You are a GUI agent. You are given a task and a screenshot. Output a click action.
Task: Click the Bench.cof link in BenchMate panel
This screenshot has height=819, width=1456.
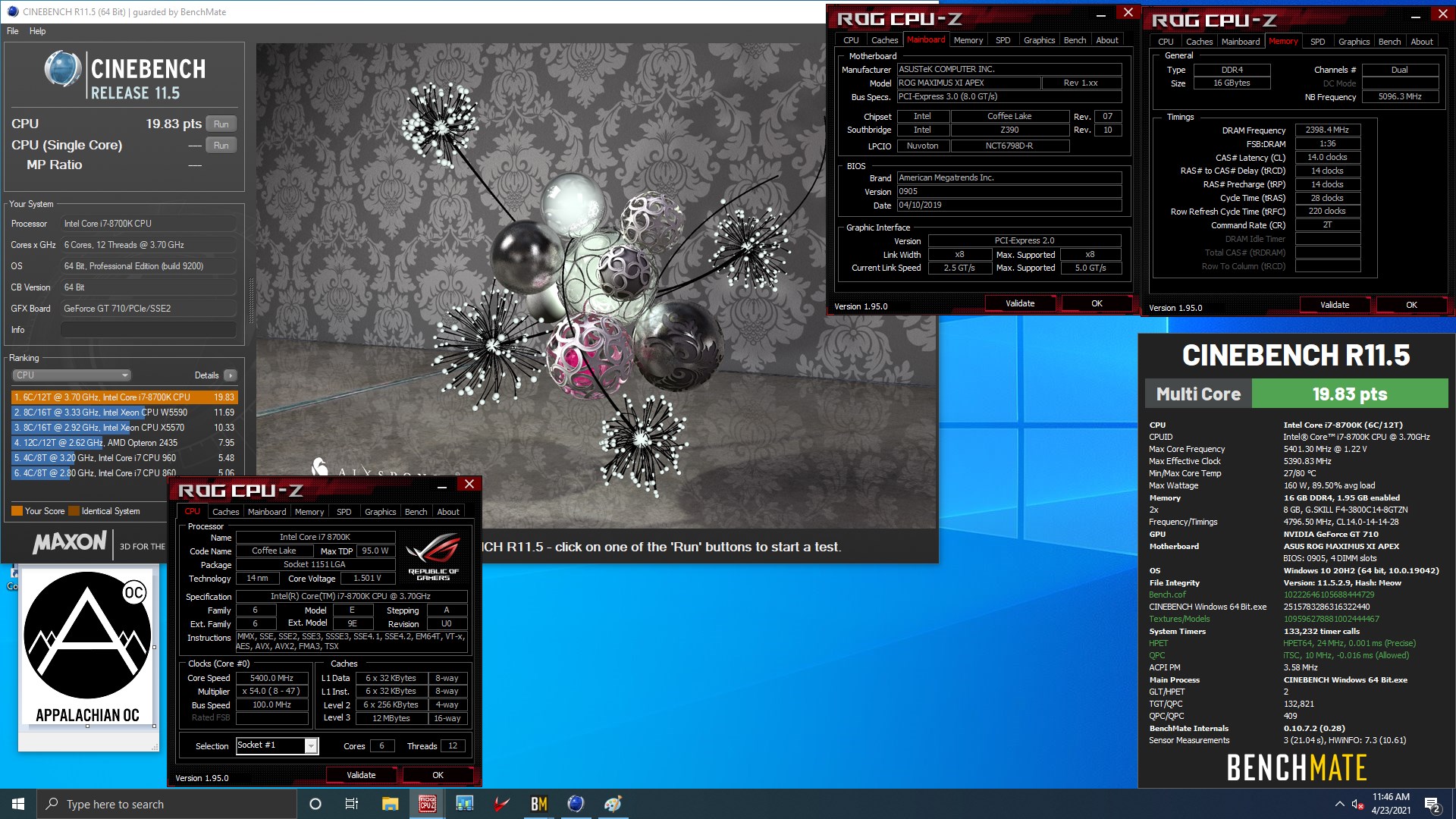coord(1167,595)
